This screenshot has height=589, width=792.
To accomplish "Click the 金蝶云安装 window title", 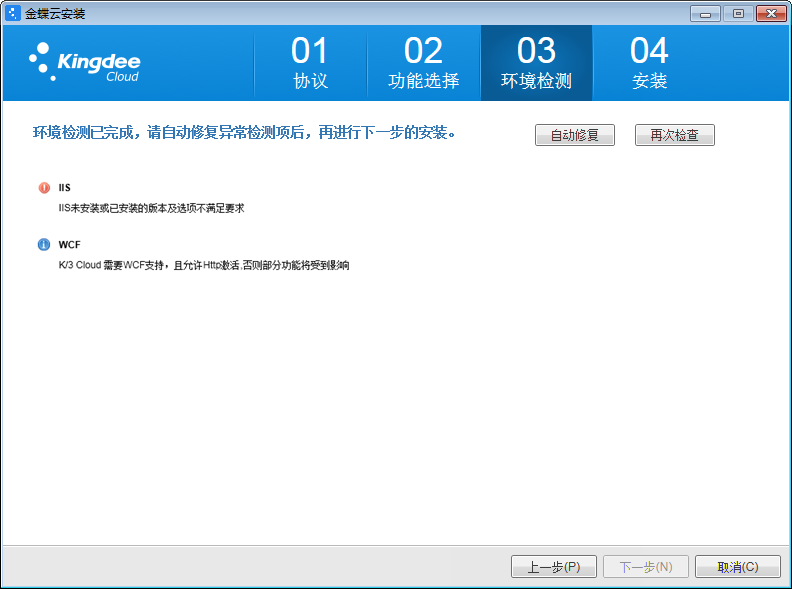I will point(55,14).
